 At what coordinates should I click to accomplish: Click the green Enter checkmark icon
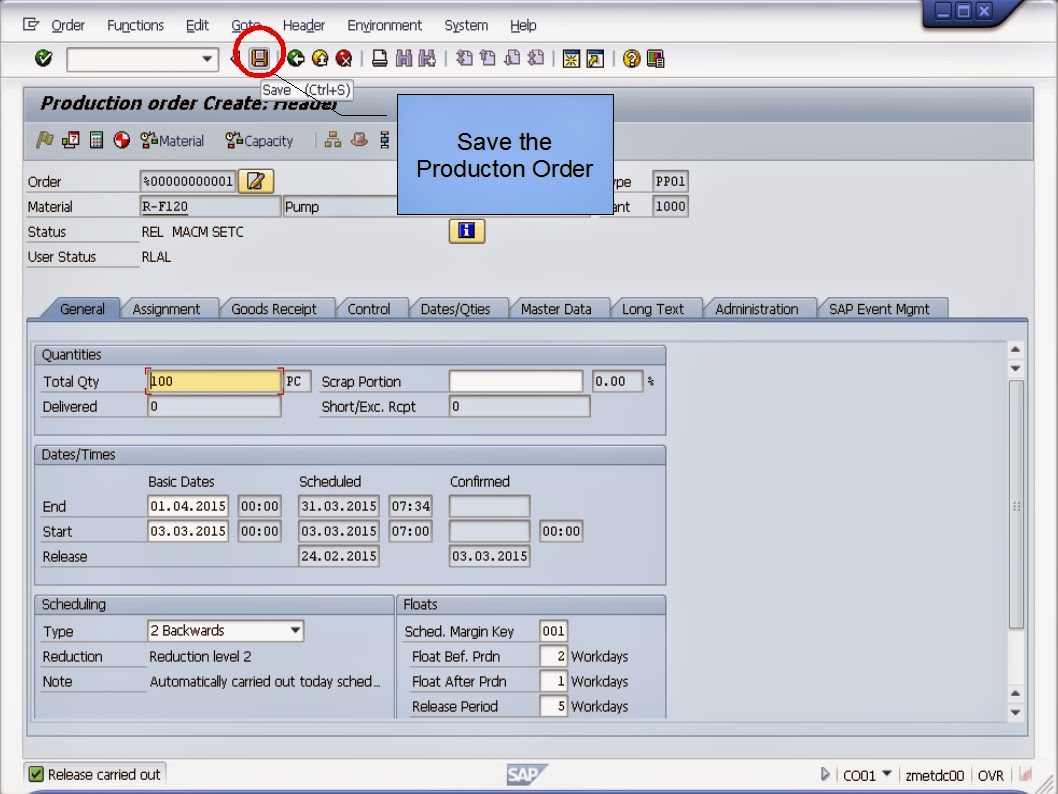point(44,59)
